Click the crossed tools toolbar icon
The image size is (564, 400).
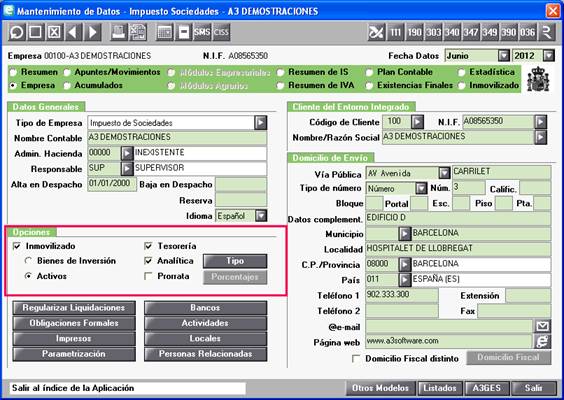376,32
